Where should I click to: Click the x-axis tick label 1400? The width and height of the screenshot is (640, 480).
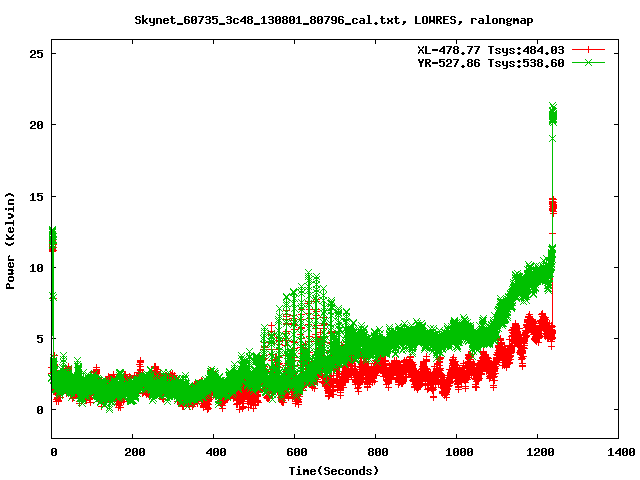point(621,452)
